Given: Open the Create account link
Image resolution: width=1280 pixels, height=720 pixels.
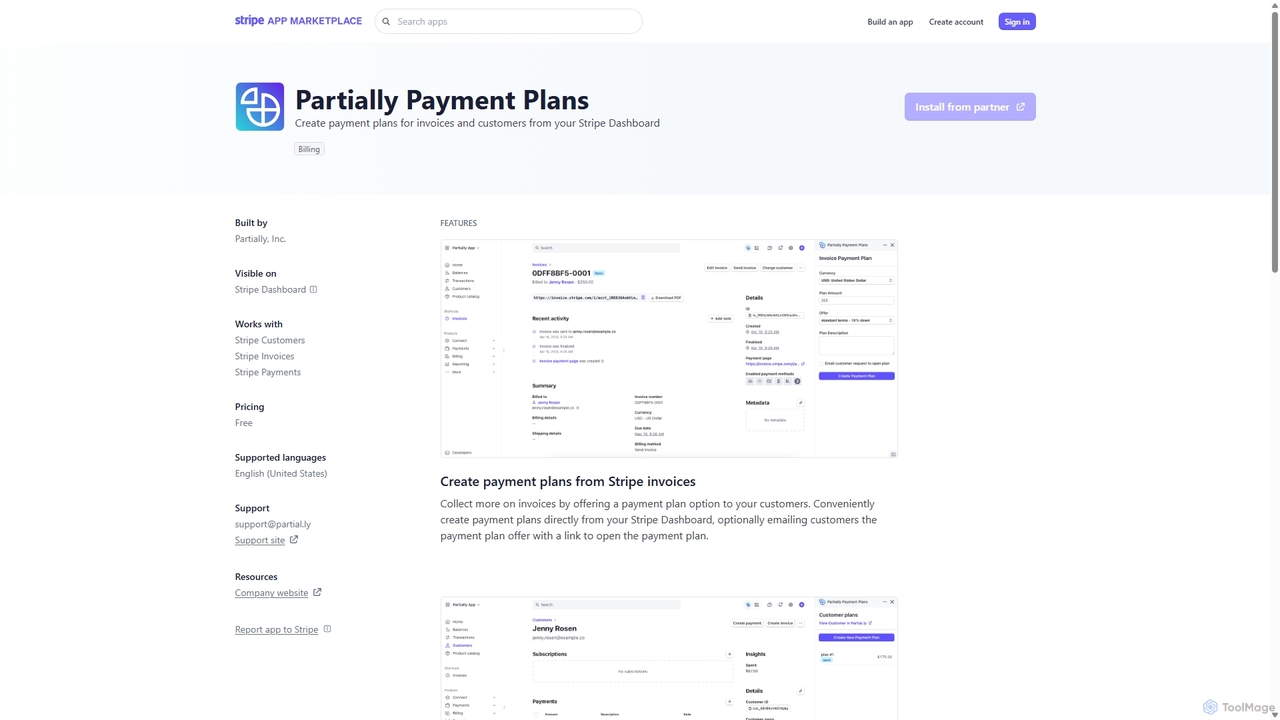Looking at the screenshot, I should point(956,21).
